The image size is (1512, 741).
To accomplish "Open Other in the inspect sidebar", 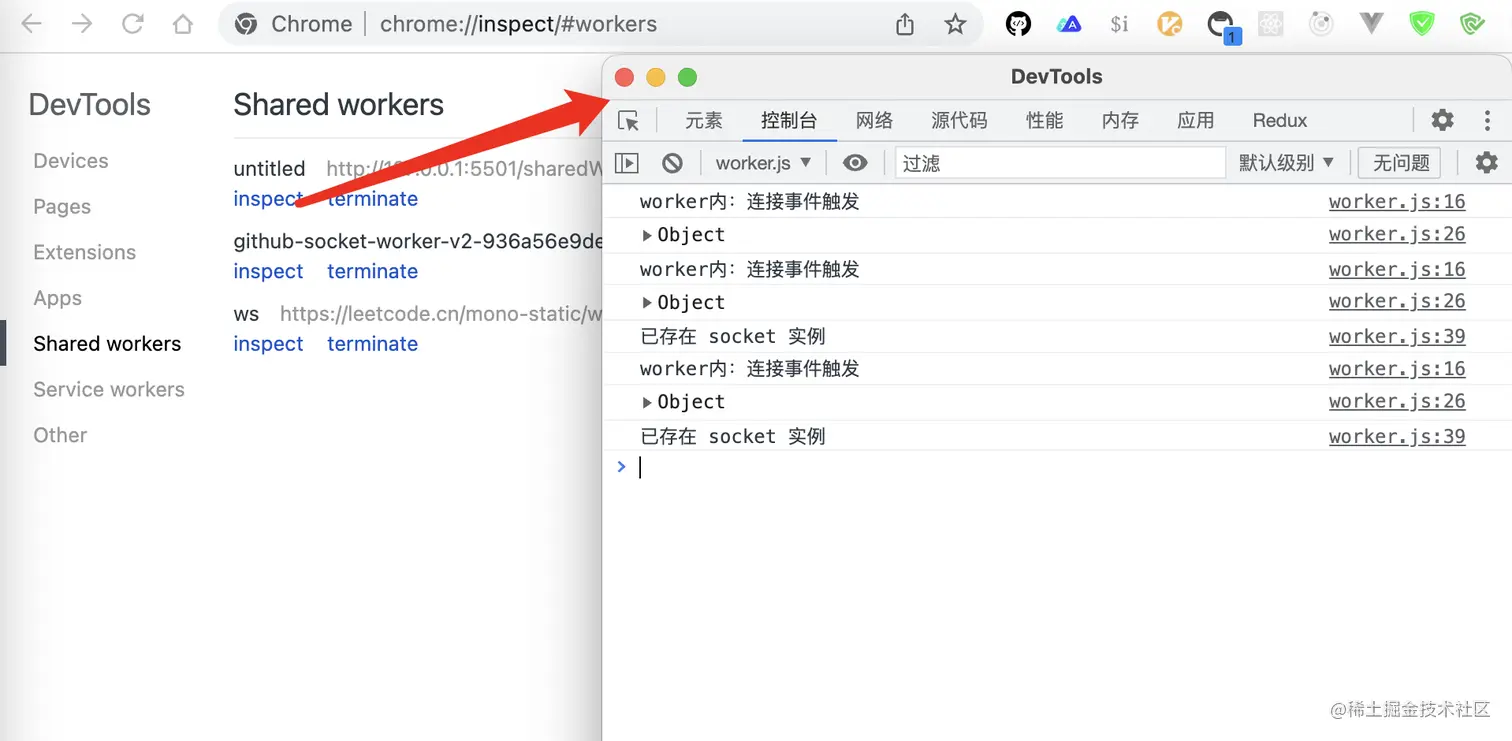I will click(60, 435).
